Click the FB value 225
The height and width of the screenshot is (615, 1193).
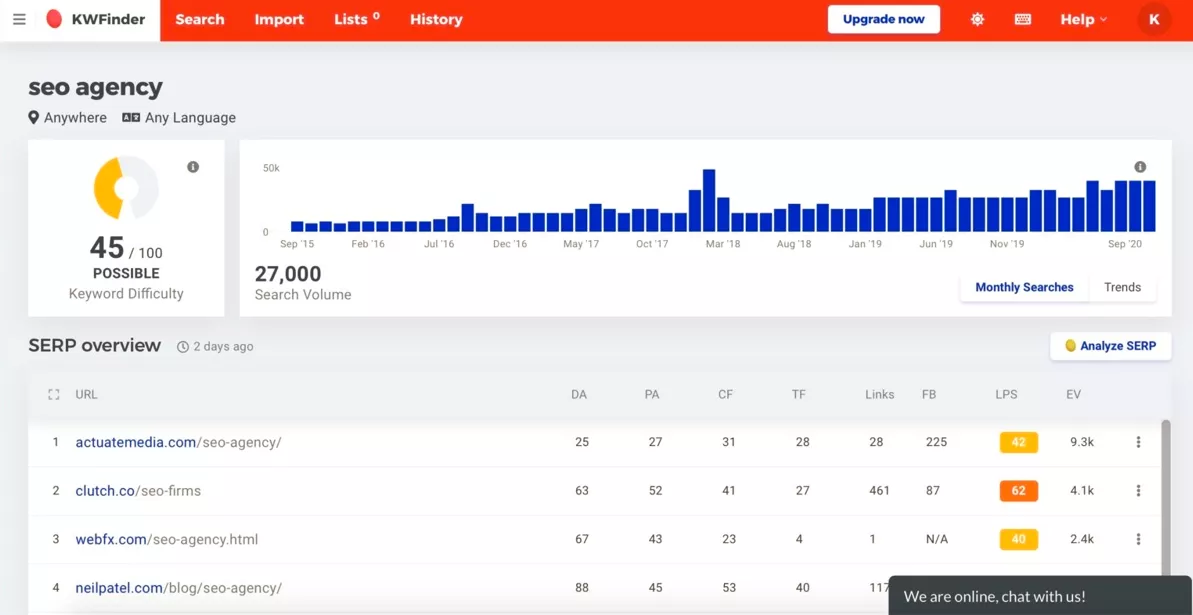937,442
